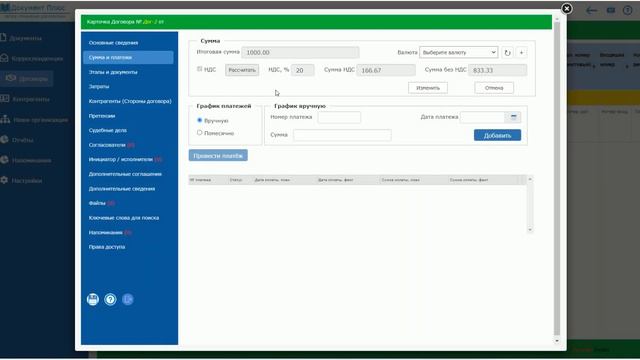Image resolution: width=640 pixels, height=360 pixels.
Task: Click the payments table scroll-up arrow
Action: (530, 179)
